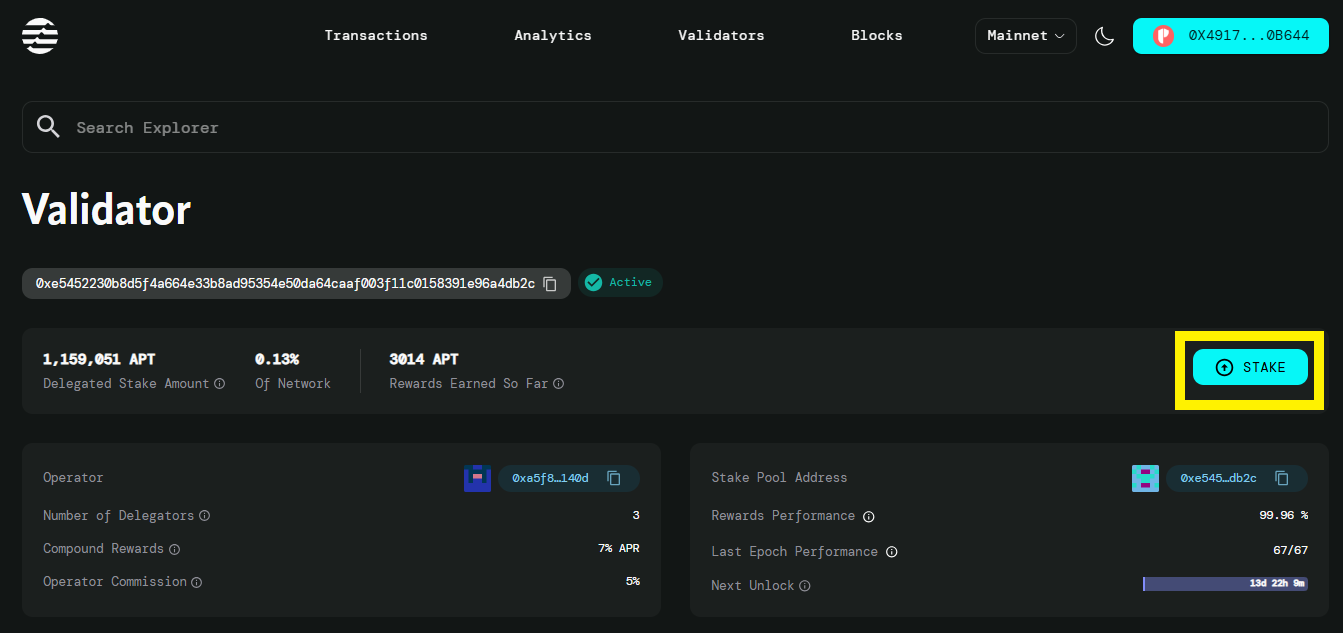Copy the stake pool address 0xe545…db2c
1343x633 pixels.
pos(1282,478)
